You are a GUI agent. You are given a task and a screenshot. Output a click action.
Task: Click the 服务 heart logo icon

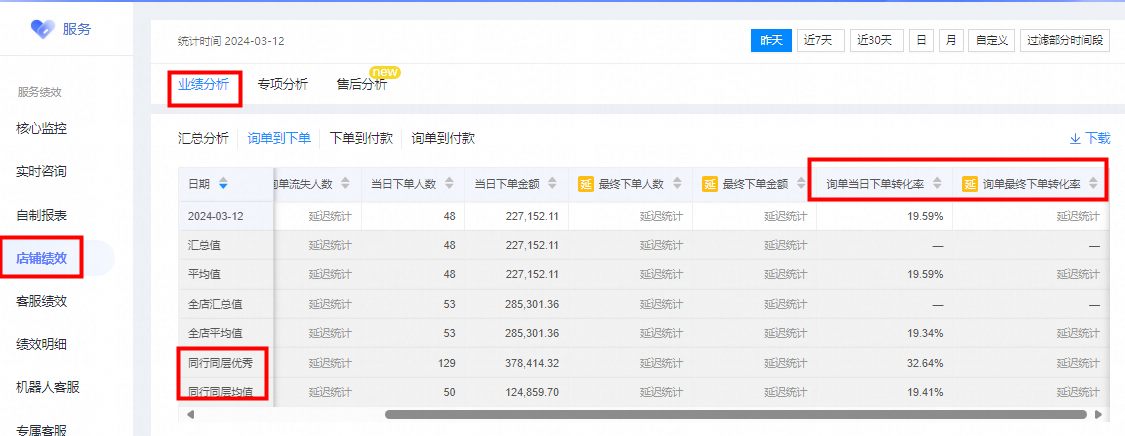(x=42, y=29)
